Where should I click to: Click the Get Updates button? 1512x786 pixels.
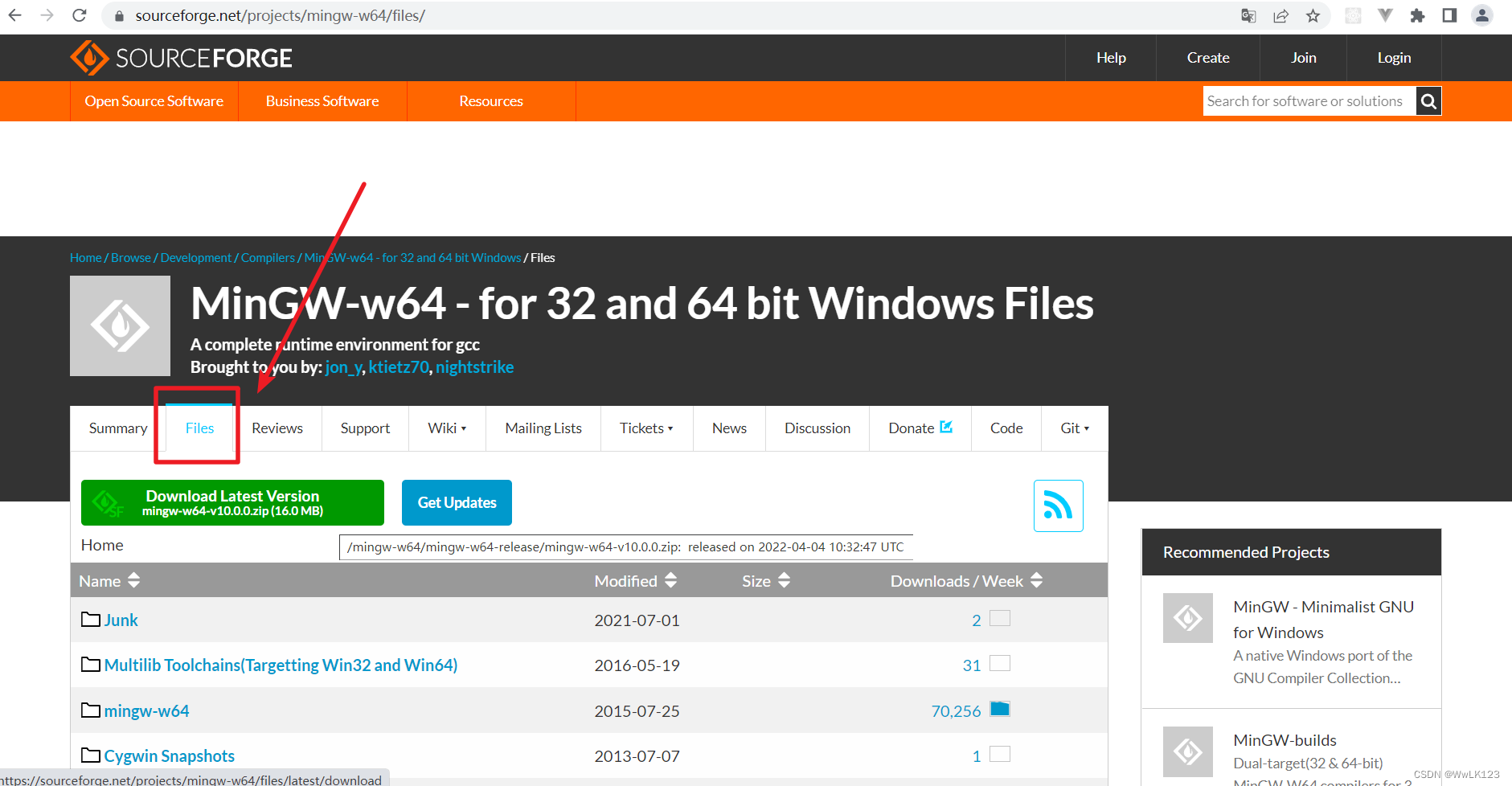[457, 502]
